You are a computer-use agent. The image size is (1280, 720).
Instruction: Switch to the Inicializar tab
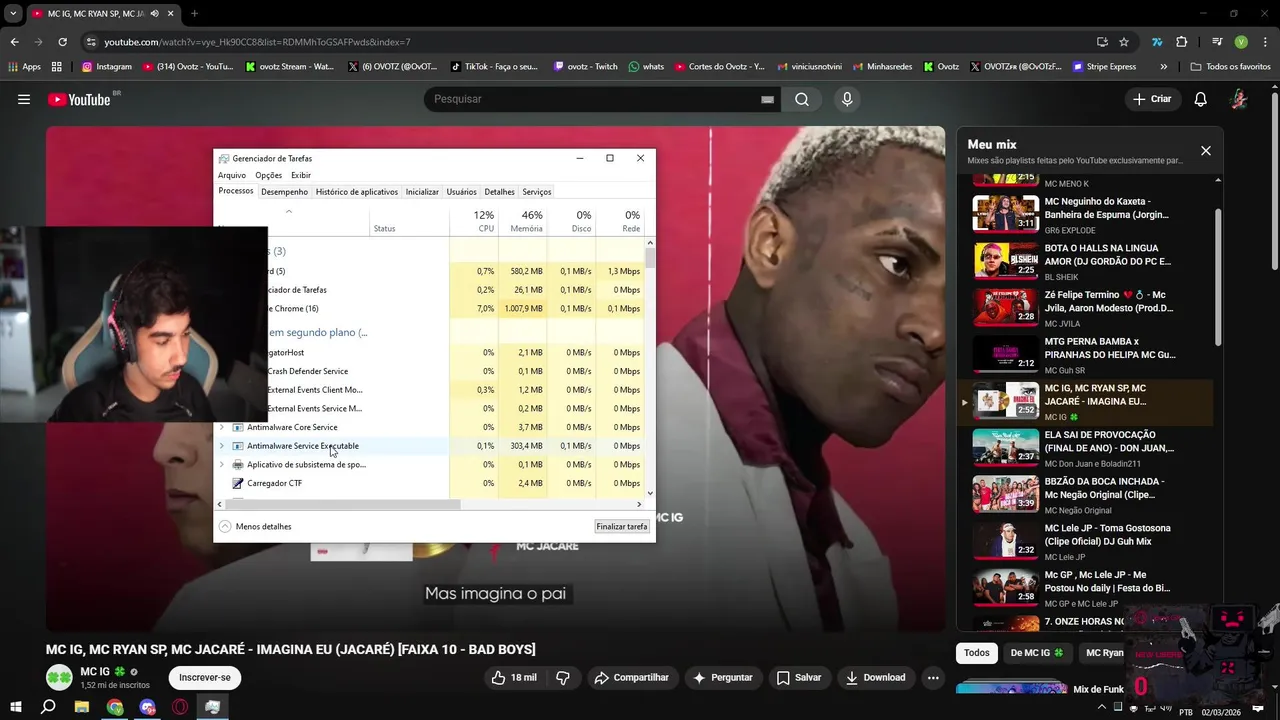[422, 192]
